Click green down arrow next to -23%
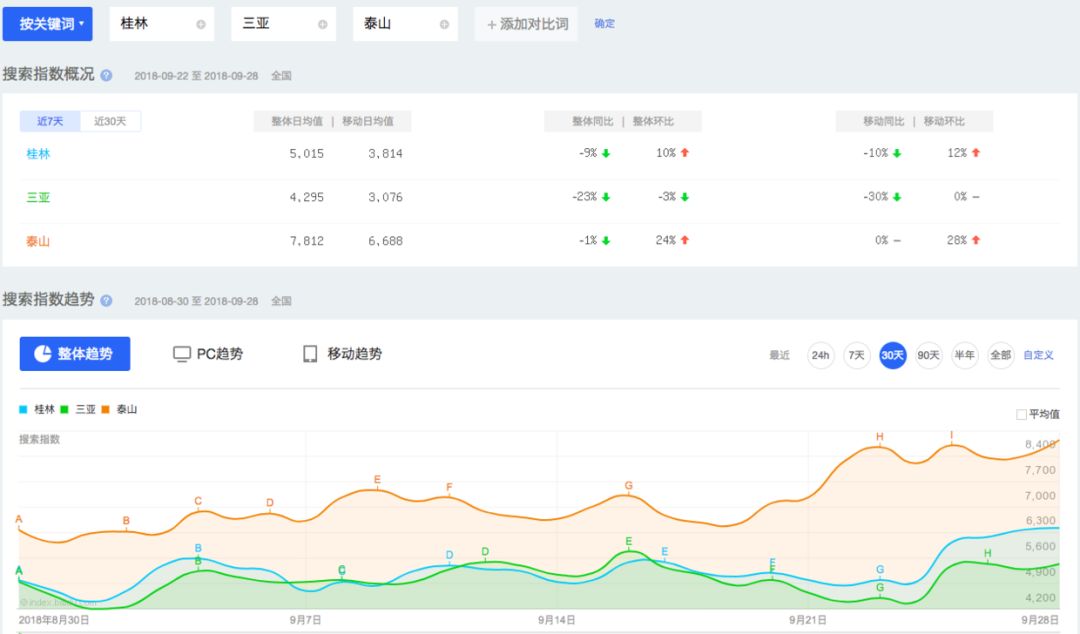Image resolution: width=1080 pixels, height=634 pixels. click(x=606, y=197)
